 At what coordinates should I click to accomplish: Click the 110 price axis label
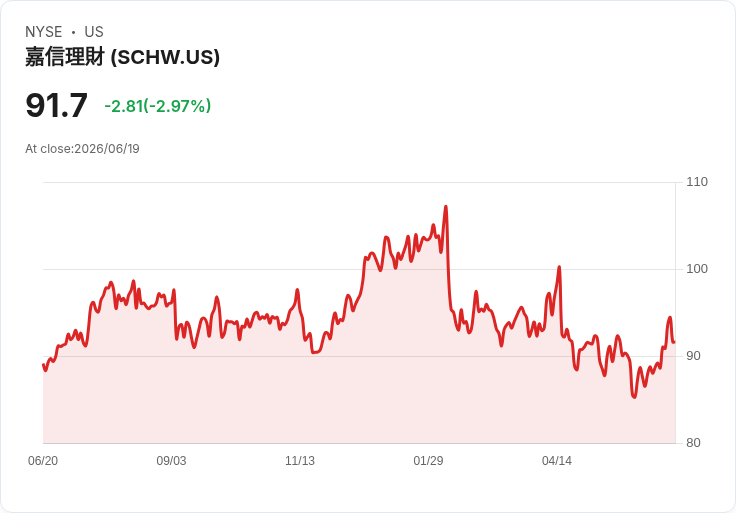click(x=697, y=182)
